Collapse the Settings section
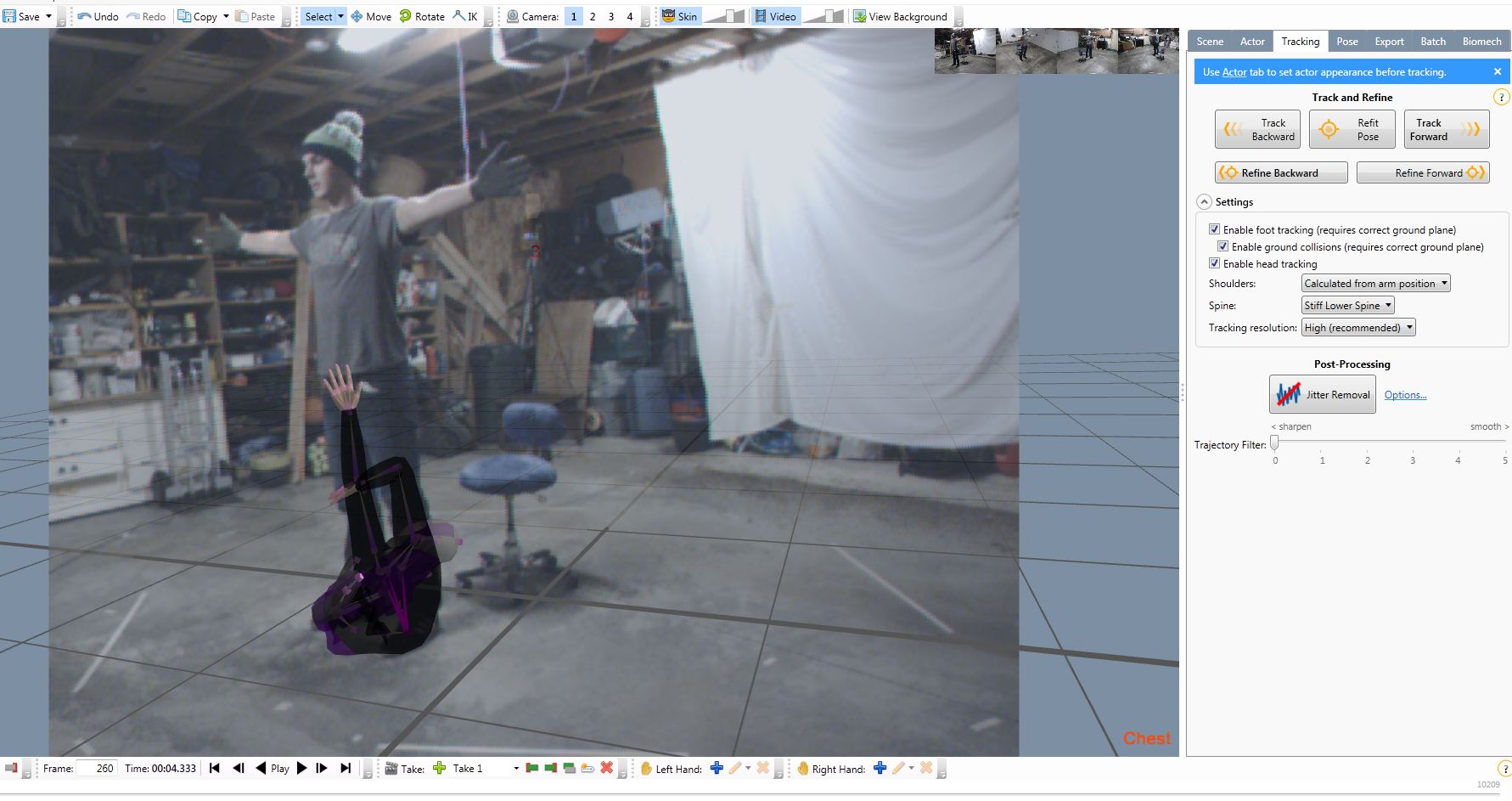 pos(1204,202)
